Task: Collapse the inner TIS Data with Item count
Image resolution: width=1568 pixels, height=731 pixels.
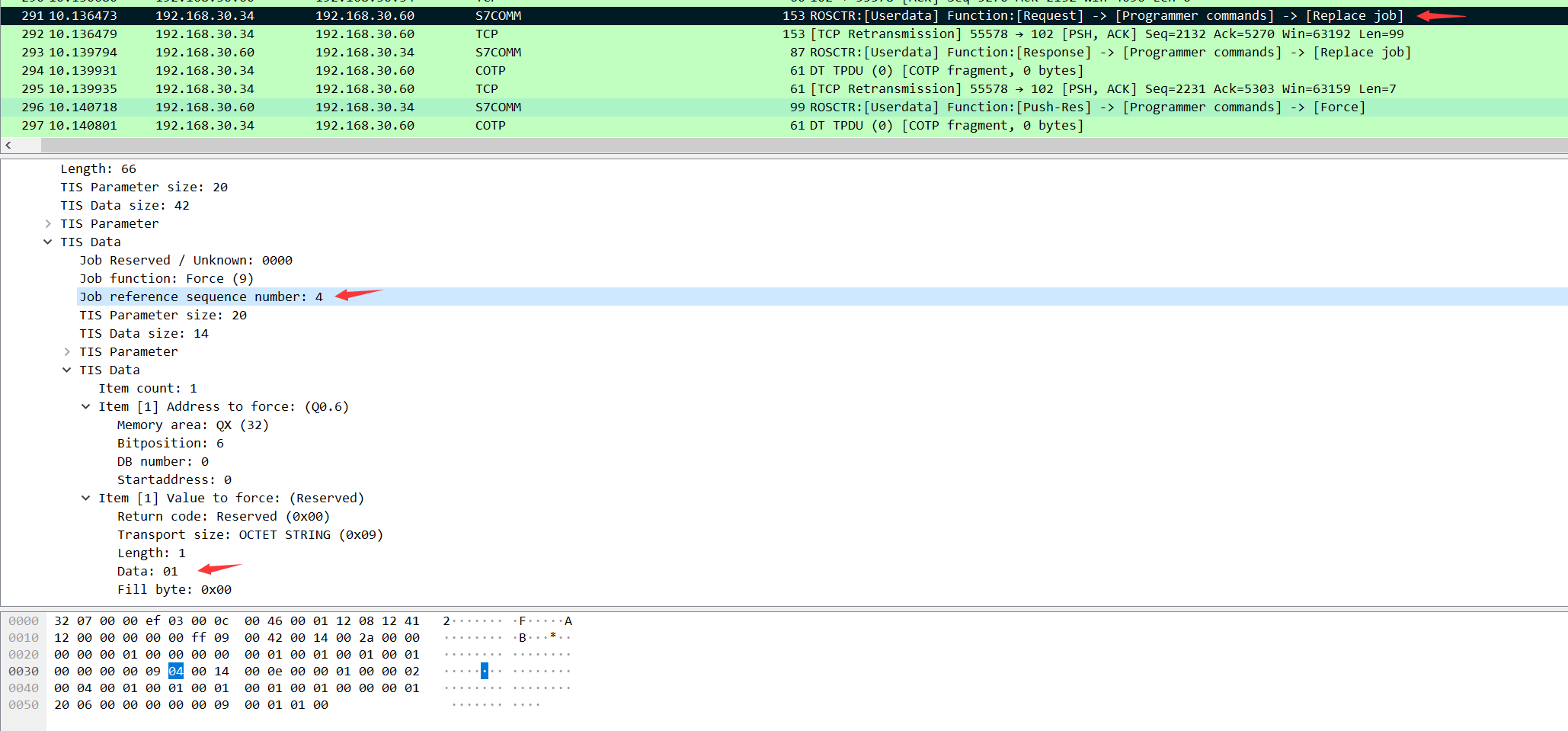Action: click(x=67, y=370)
